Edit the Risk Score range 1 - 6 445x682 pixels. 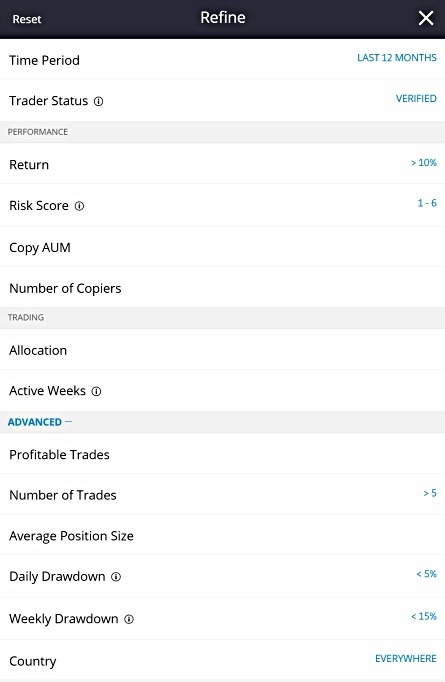[427, 203]
